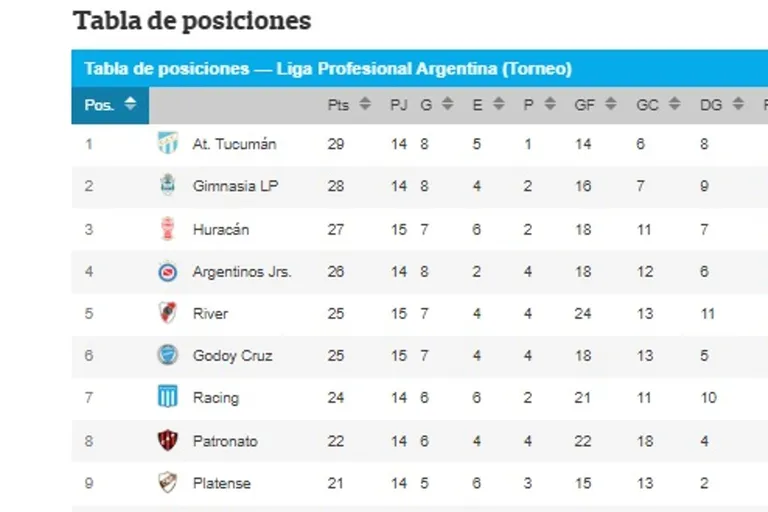This screenshot has width=768, height=512.
Task: Click the Racing striped crest
Action: (x=168, y=396)
